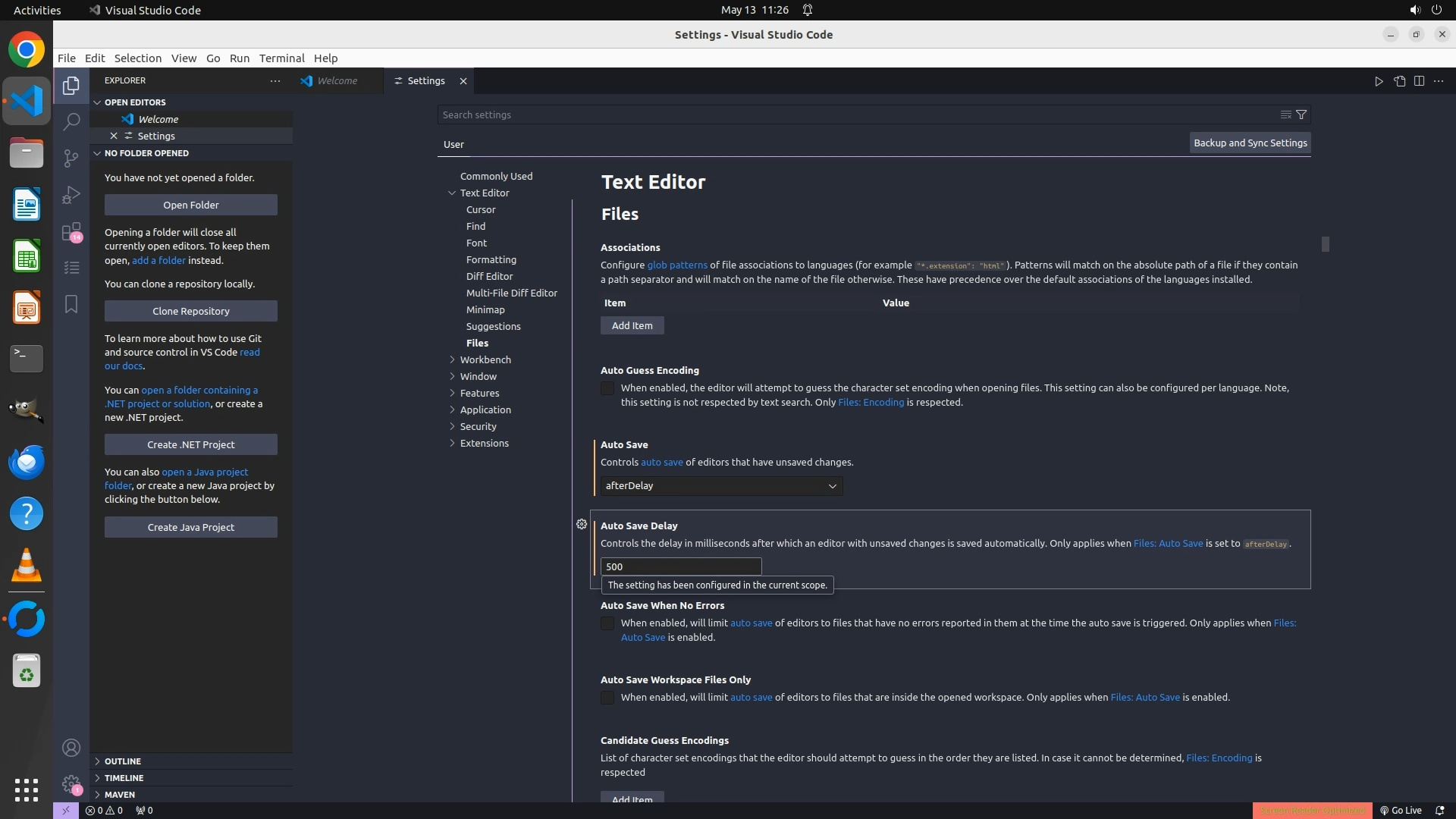
Task: Click the Open Settings (JSON) icon
Action: click(x=1399, y=81)
